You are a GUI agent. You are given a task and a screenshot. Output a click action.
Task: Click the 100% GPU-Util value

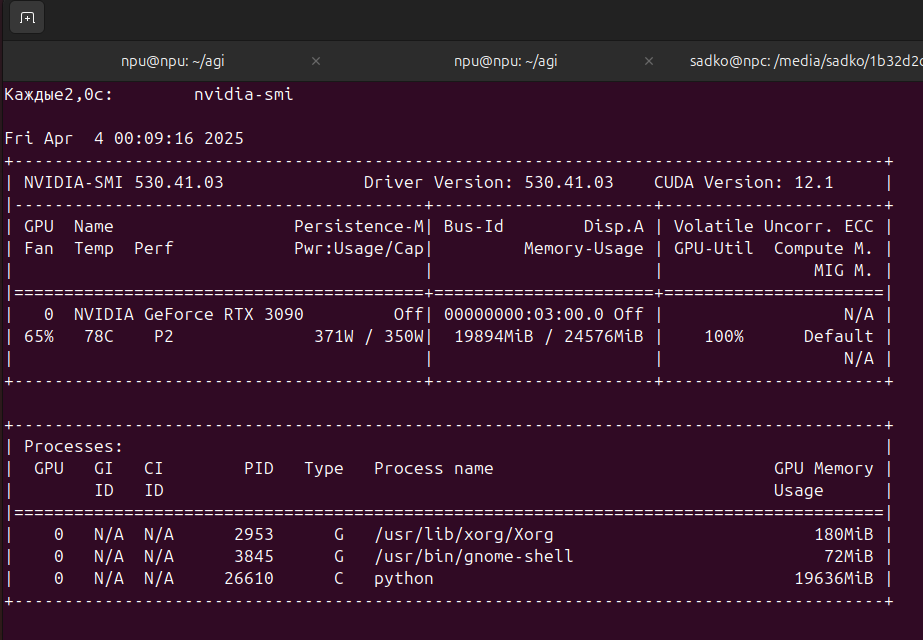[x=723, y=336]
